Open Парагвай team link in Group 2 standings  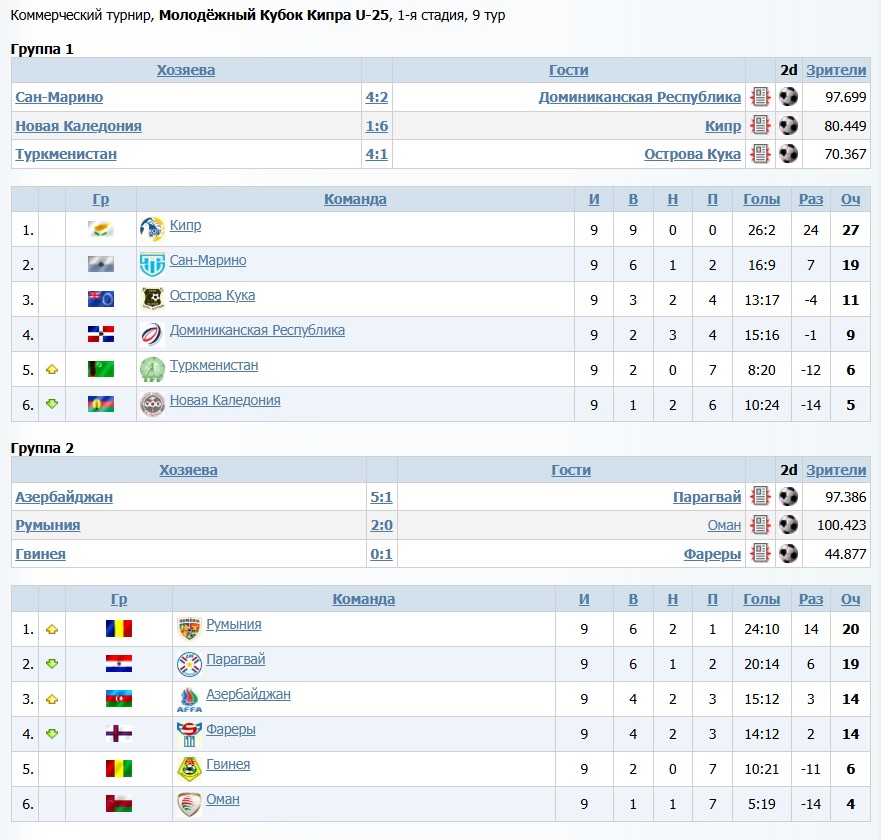(x=235, y=660)
